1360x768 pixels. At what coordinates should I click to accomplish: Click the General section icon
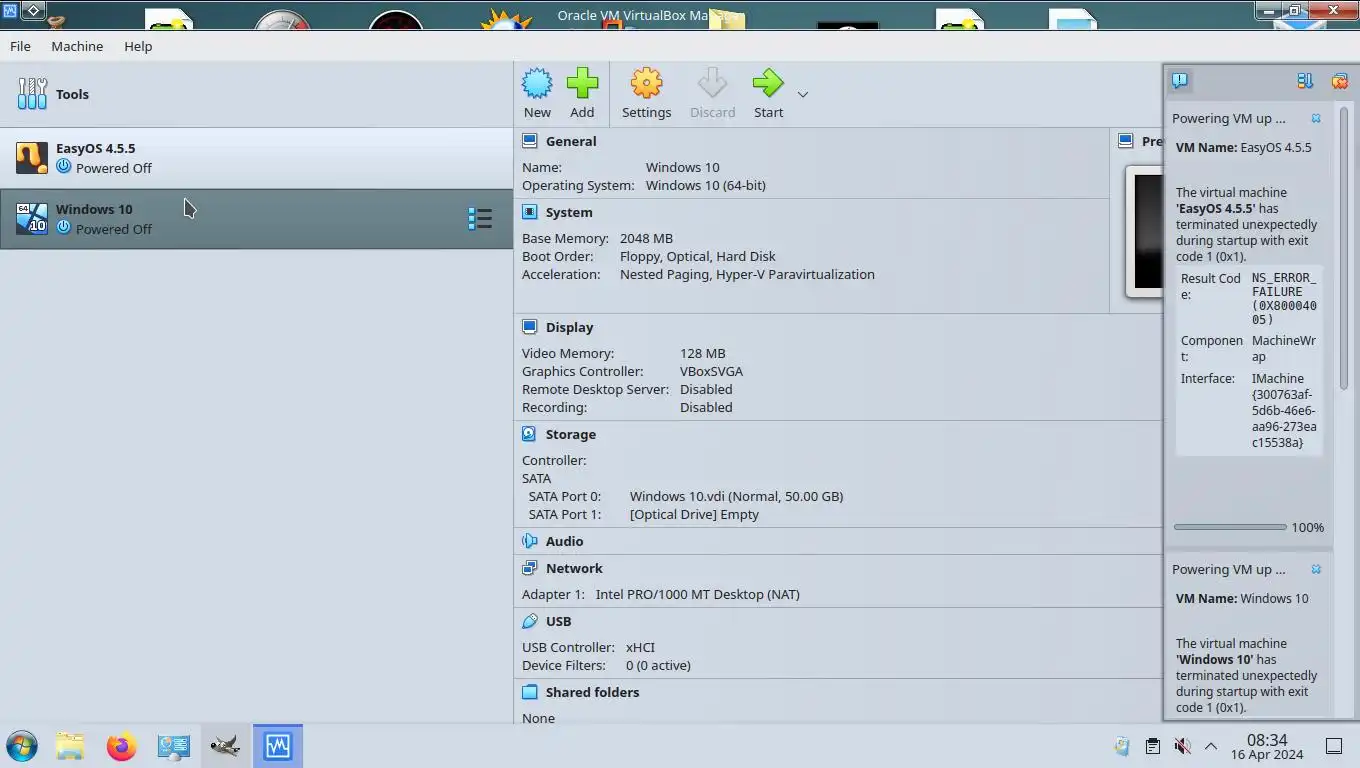[530, 141]
